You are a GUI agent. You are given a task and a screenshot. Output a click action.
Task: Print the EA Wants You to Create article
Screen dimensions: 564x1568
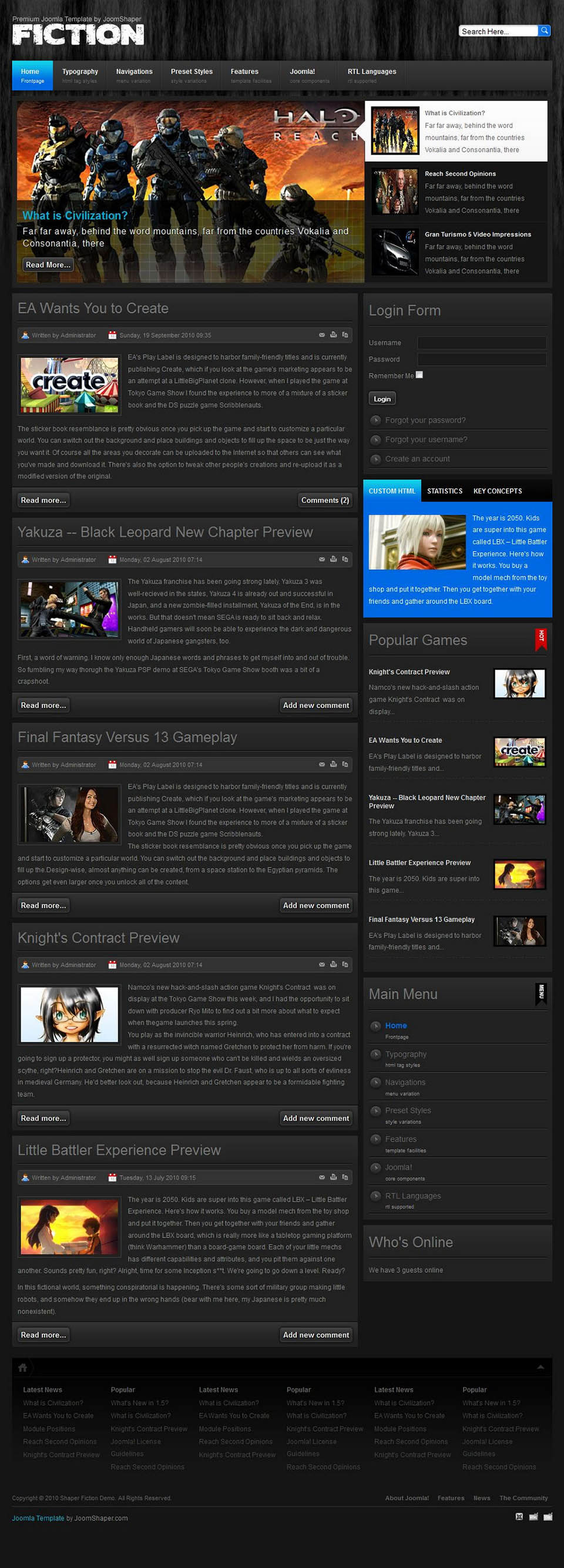(334, 335)
